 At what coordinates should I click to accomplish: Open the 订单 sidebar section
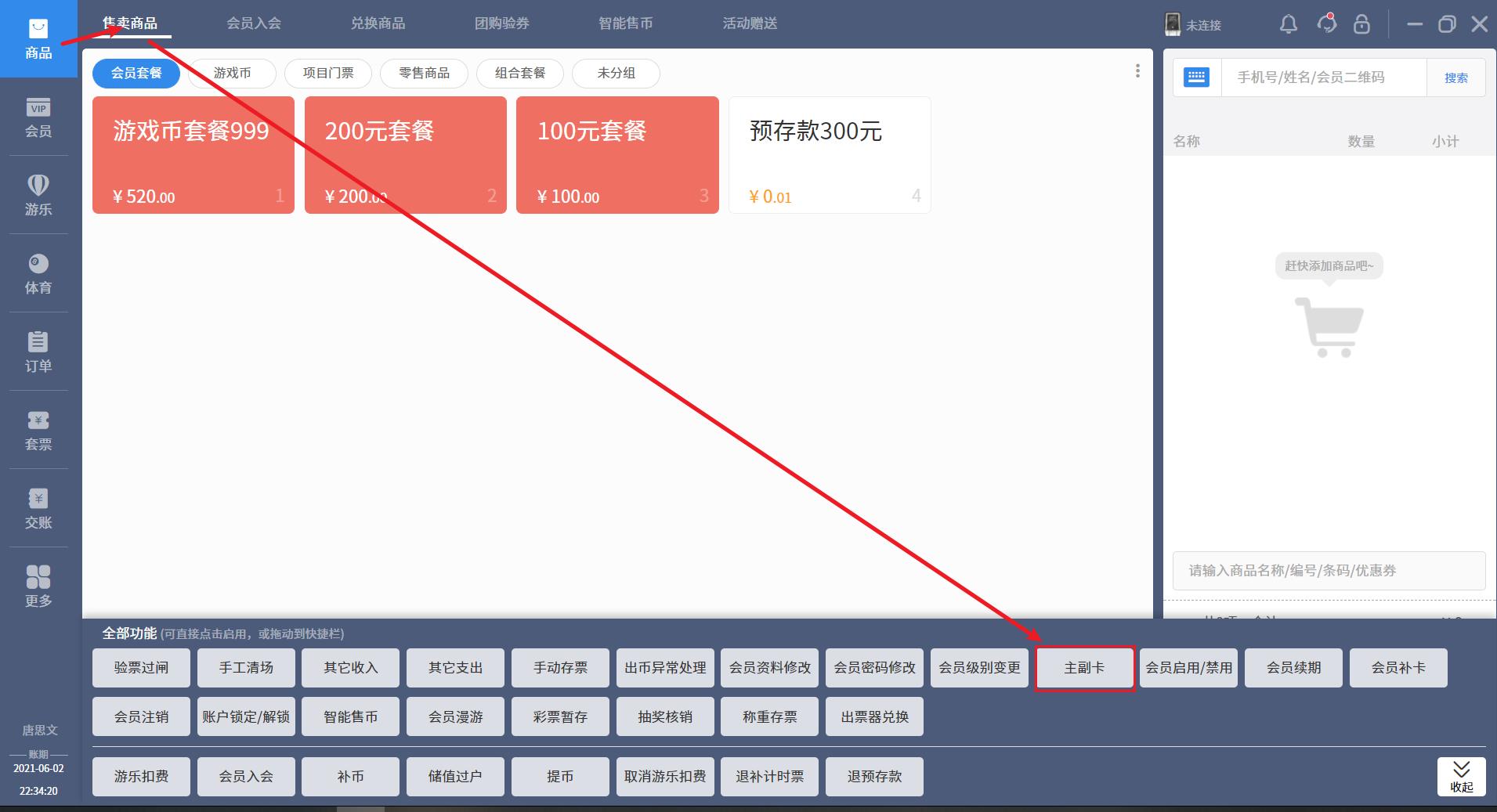tap(38, 352)
